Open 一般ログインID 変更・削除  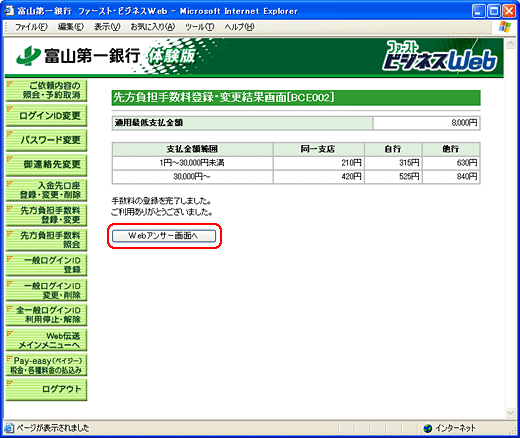(46, 290)
